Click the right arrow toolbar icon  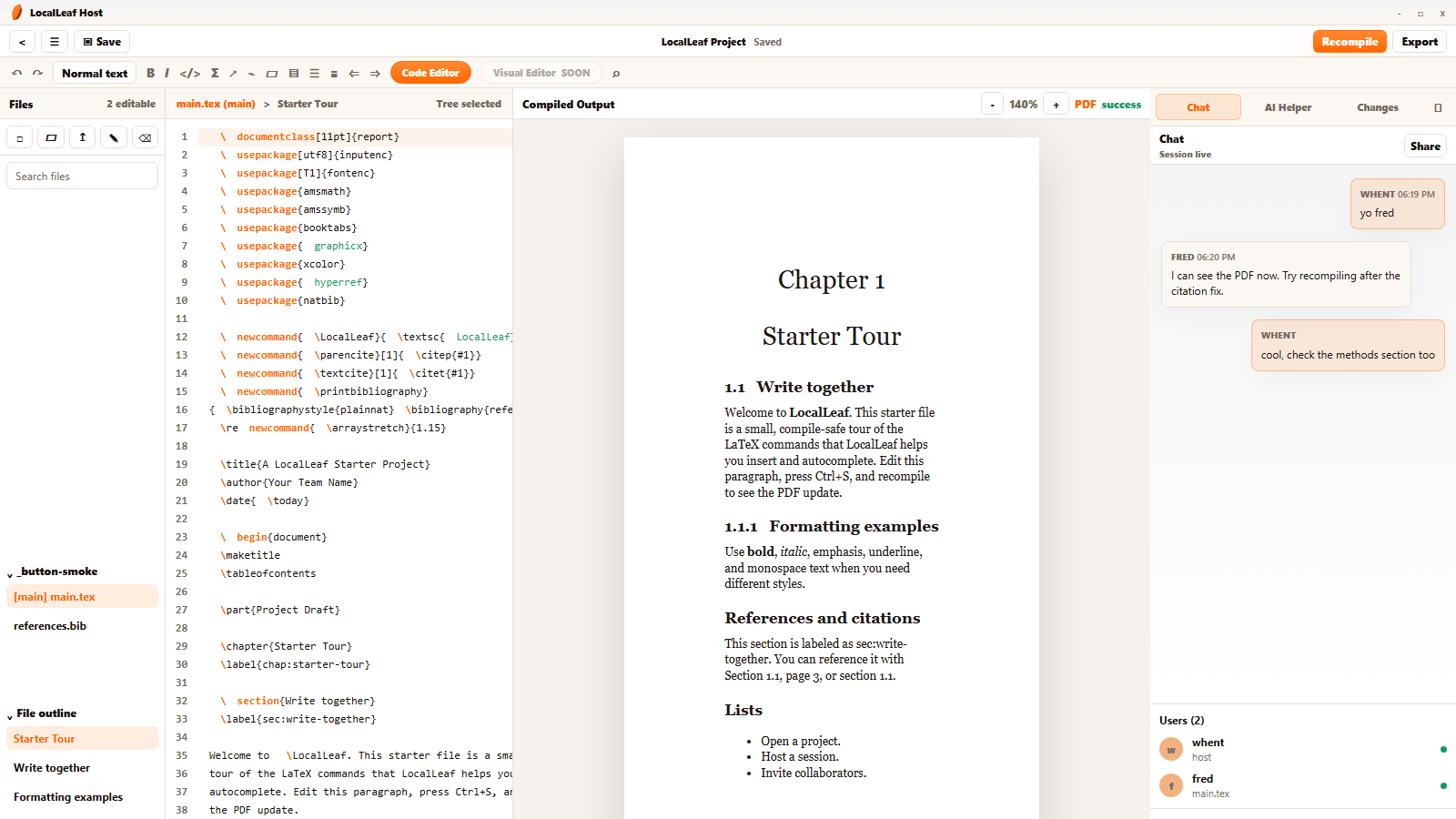(x=375, y=73)
